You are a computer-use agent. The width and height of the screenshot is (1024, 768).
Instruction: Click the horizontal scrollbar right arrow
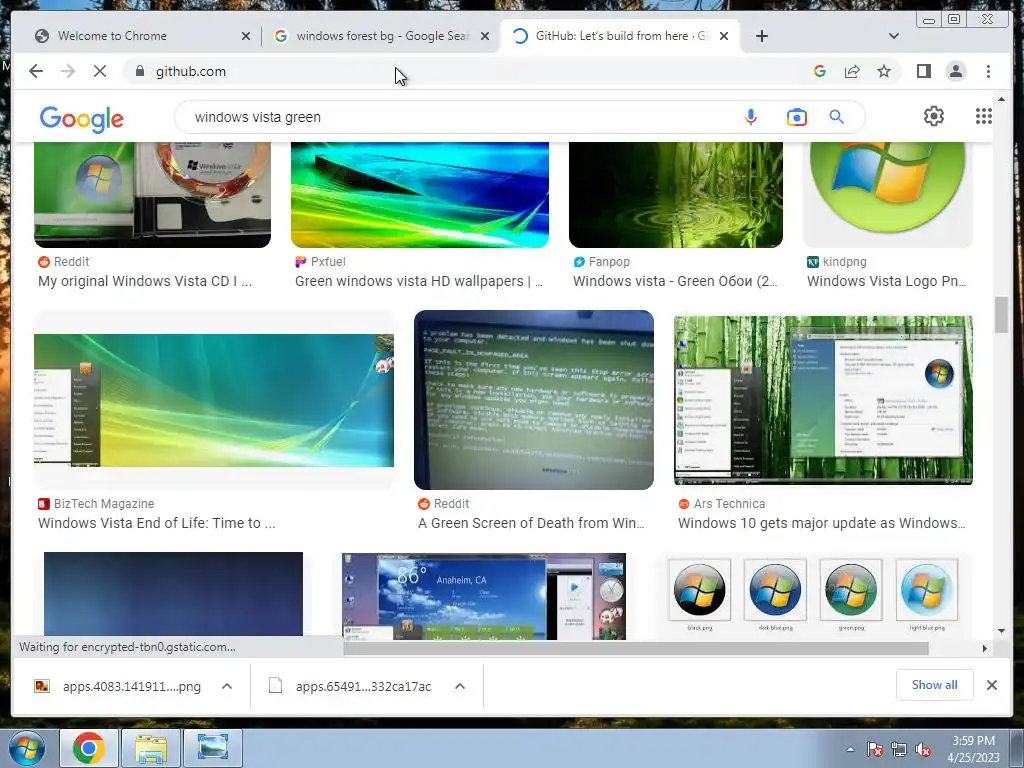click(x=985, y=648)
